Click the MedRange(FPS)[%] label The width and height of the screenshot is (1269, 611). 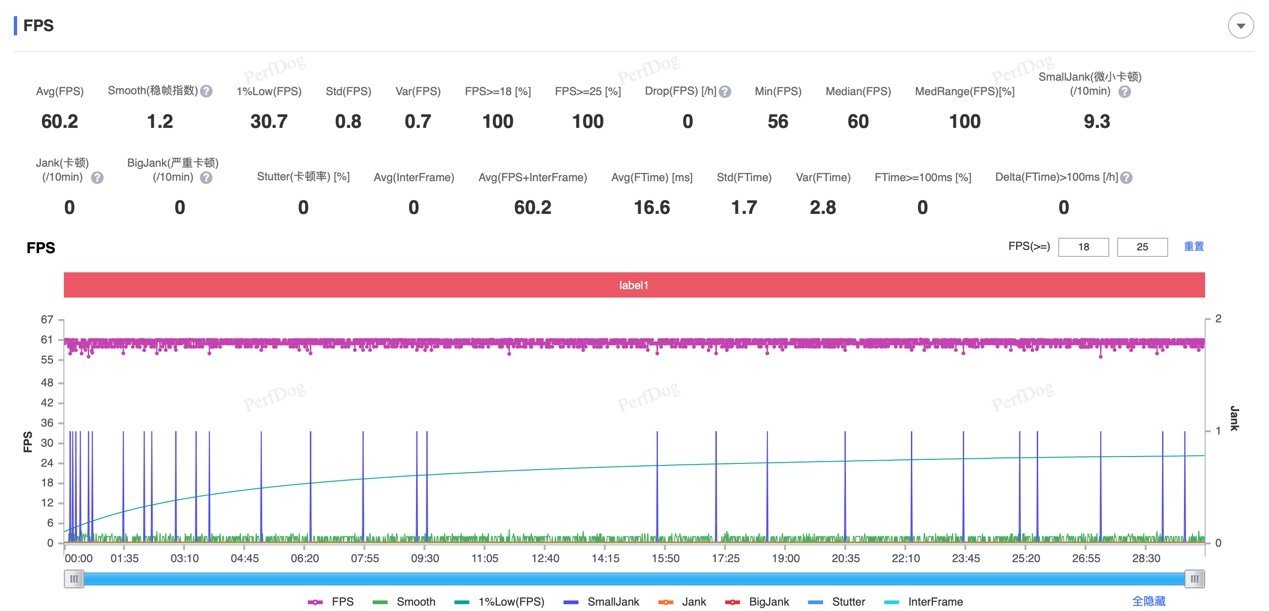coord(964,92)
